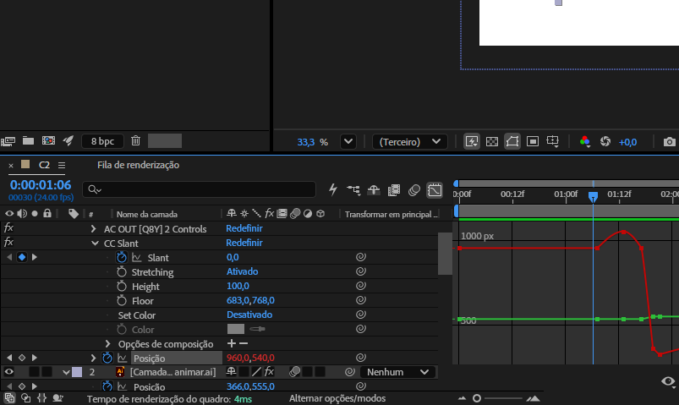Close the C2 timeline tab
679x405 pixels.
click(11, 165)
